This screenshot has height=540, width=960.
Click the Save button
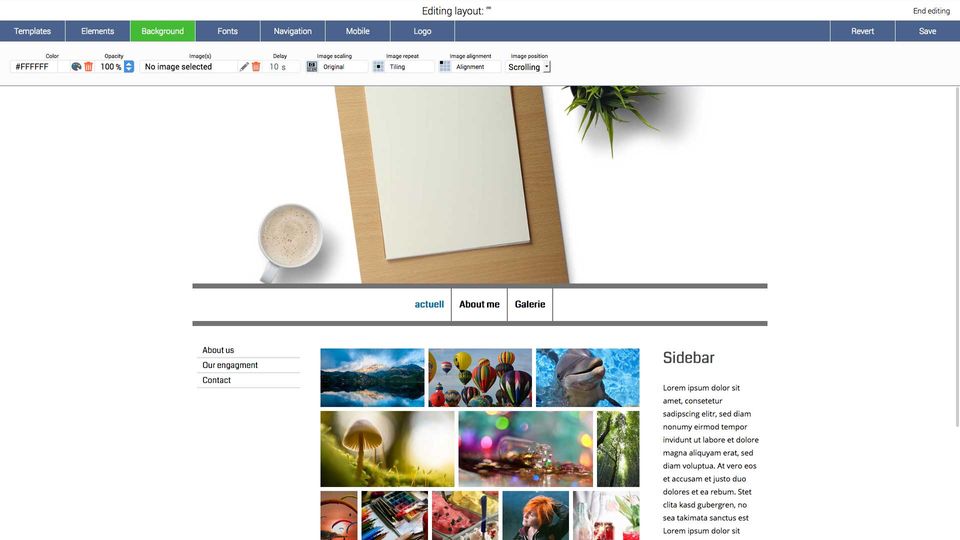(x=927, y=31)
